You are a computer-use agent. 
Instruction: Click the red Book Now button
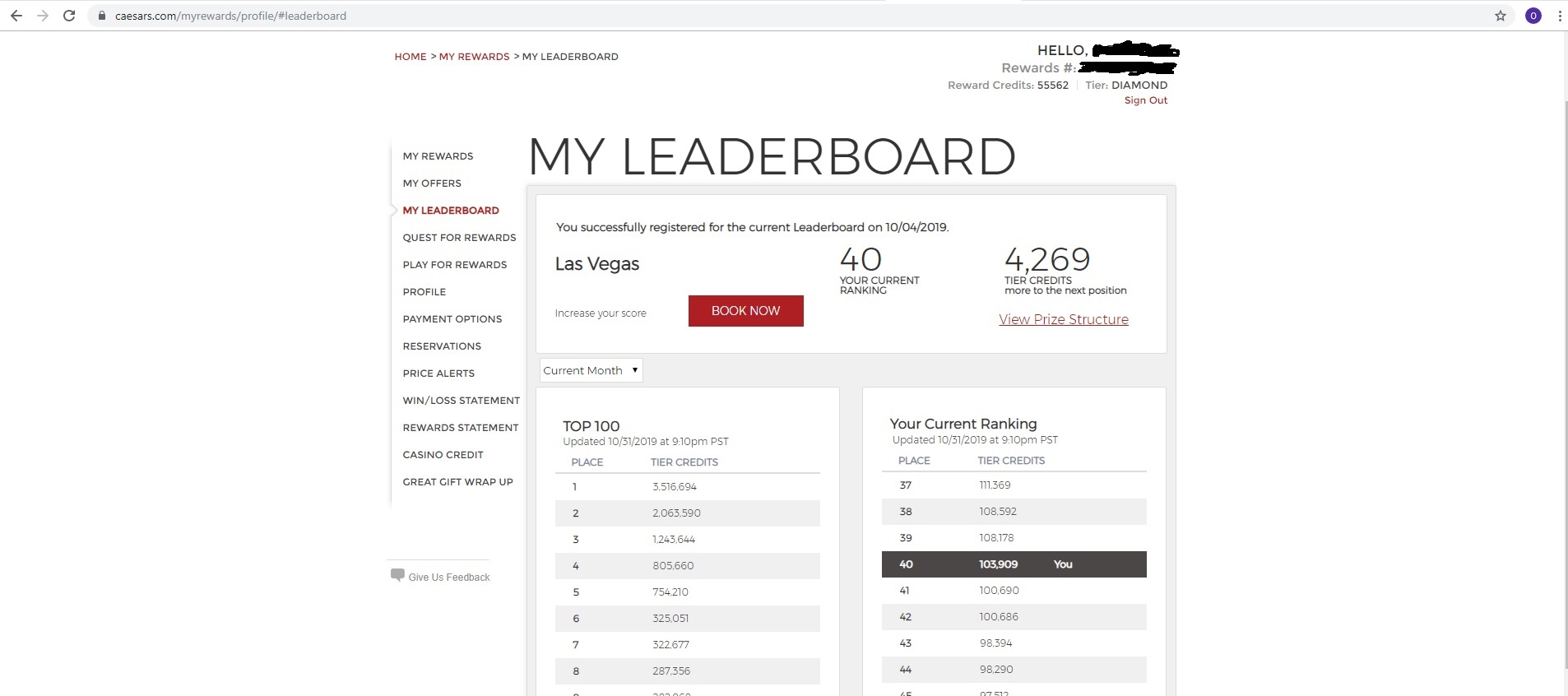pos(745,311)
